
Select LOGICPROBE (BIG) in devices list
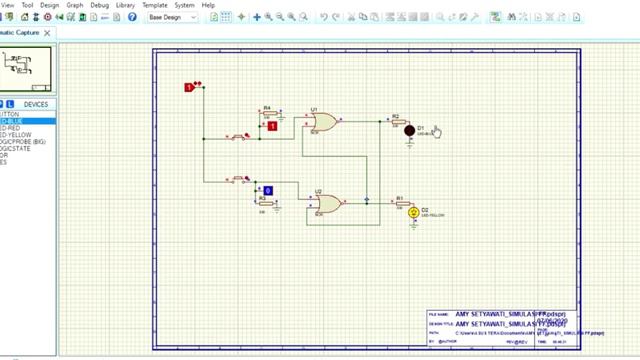[28, 142]
